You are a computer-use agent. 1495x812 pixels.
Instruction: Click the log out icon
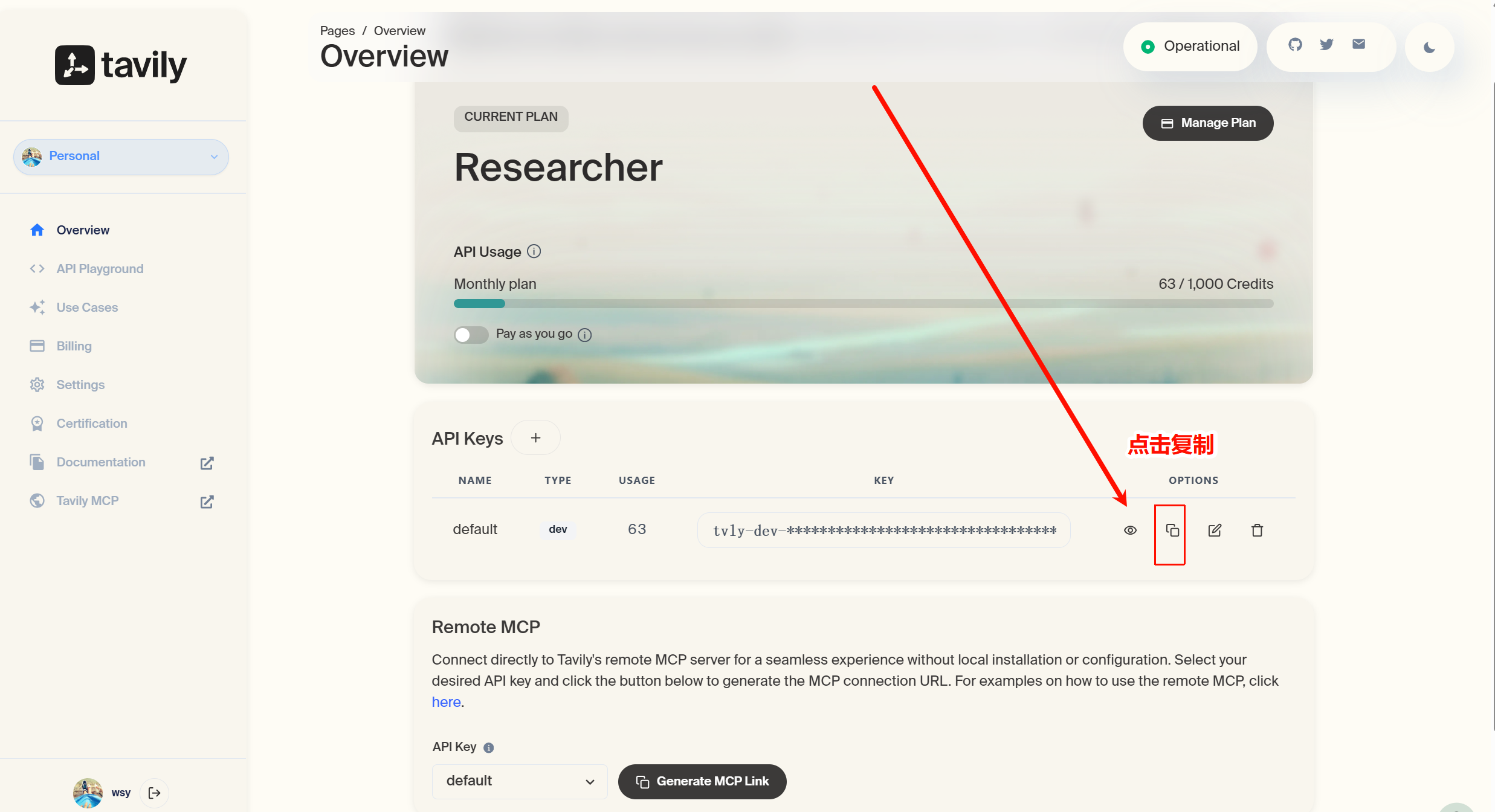tap(155, 793)
